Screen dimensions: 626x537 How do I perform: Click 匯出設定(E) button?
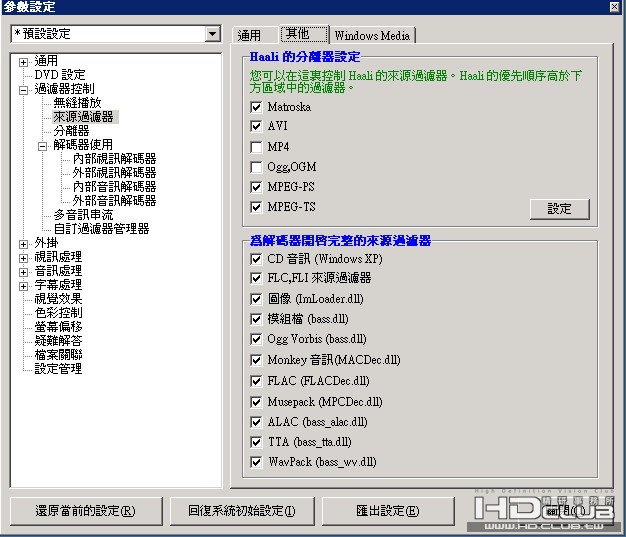click(388, 511)
